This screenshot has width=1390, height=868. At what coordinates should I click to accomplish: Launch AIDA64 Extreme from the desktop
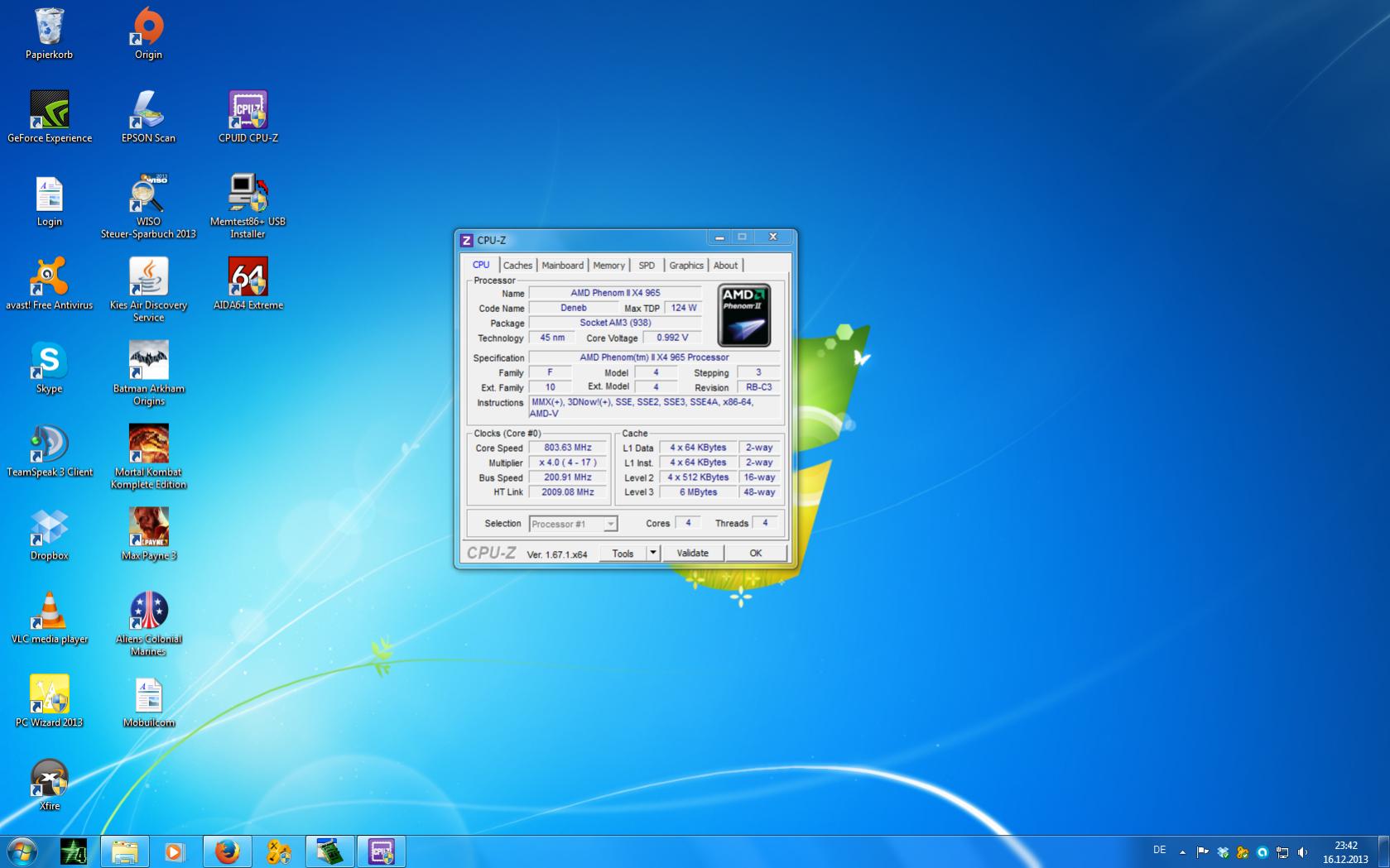point(248,278)
